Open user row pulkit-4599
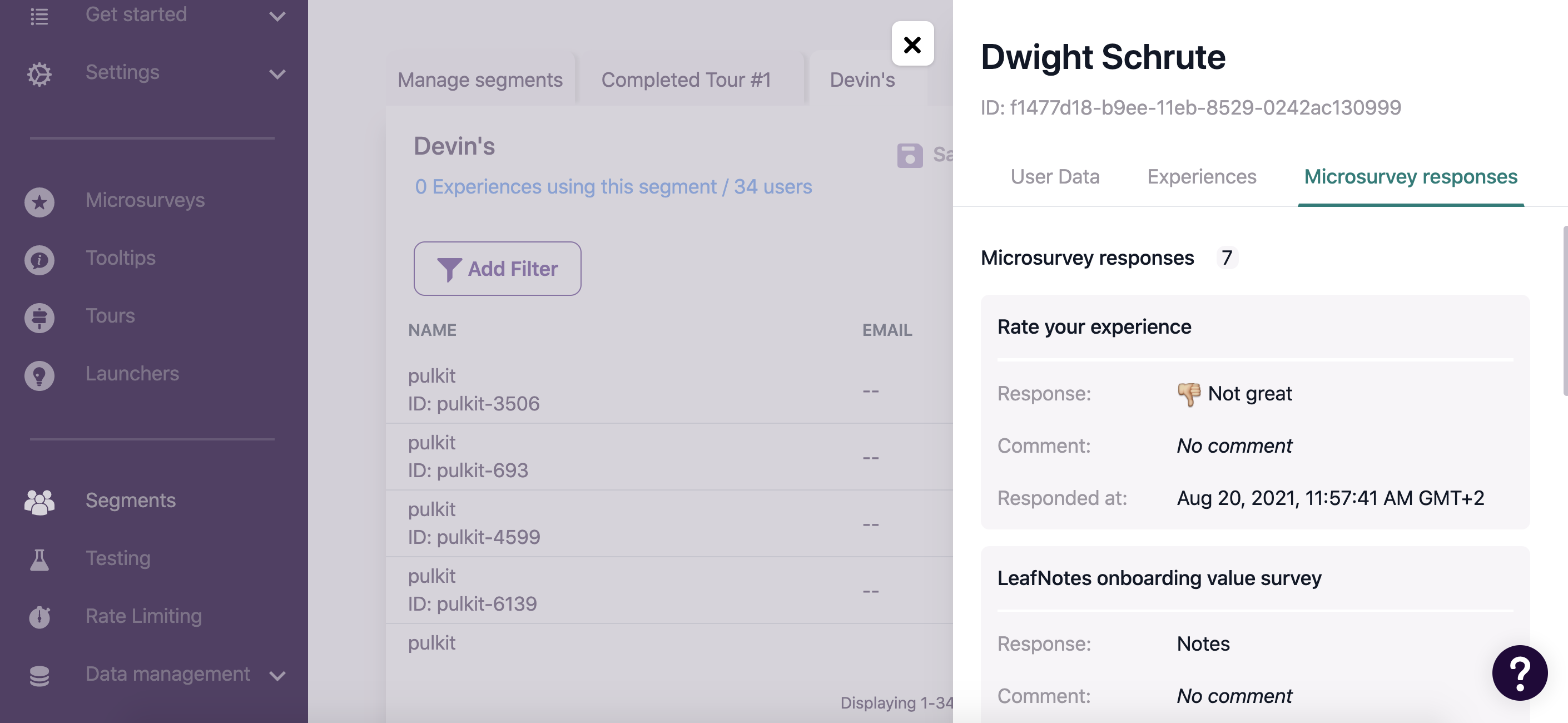 [x=669, y=523]
